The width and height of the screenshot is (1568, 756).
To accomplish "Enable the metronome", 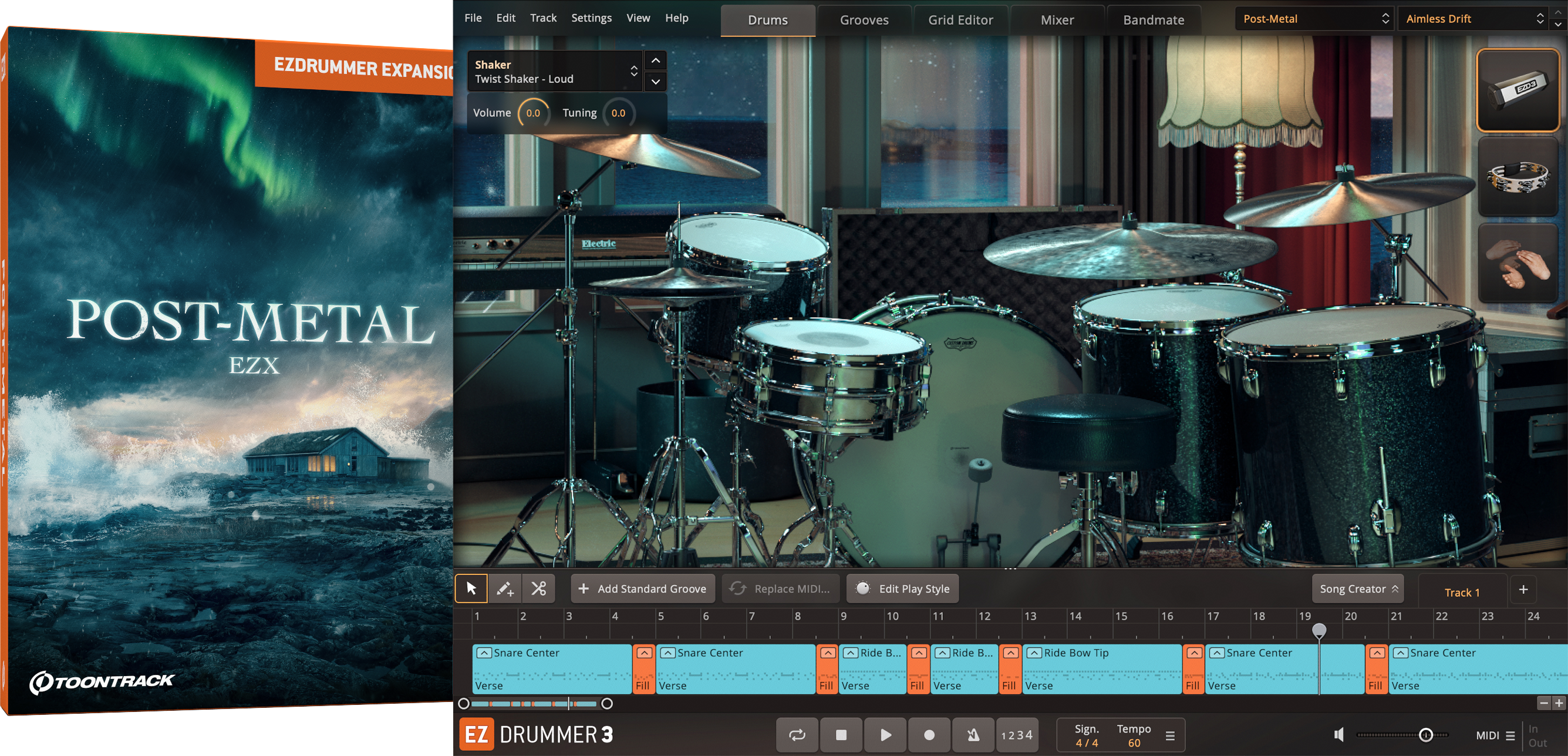I will pos(972,735).
